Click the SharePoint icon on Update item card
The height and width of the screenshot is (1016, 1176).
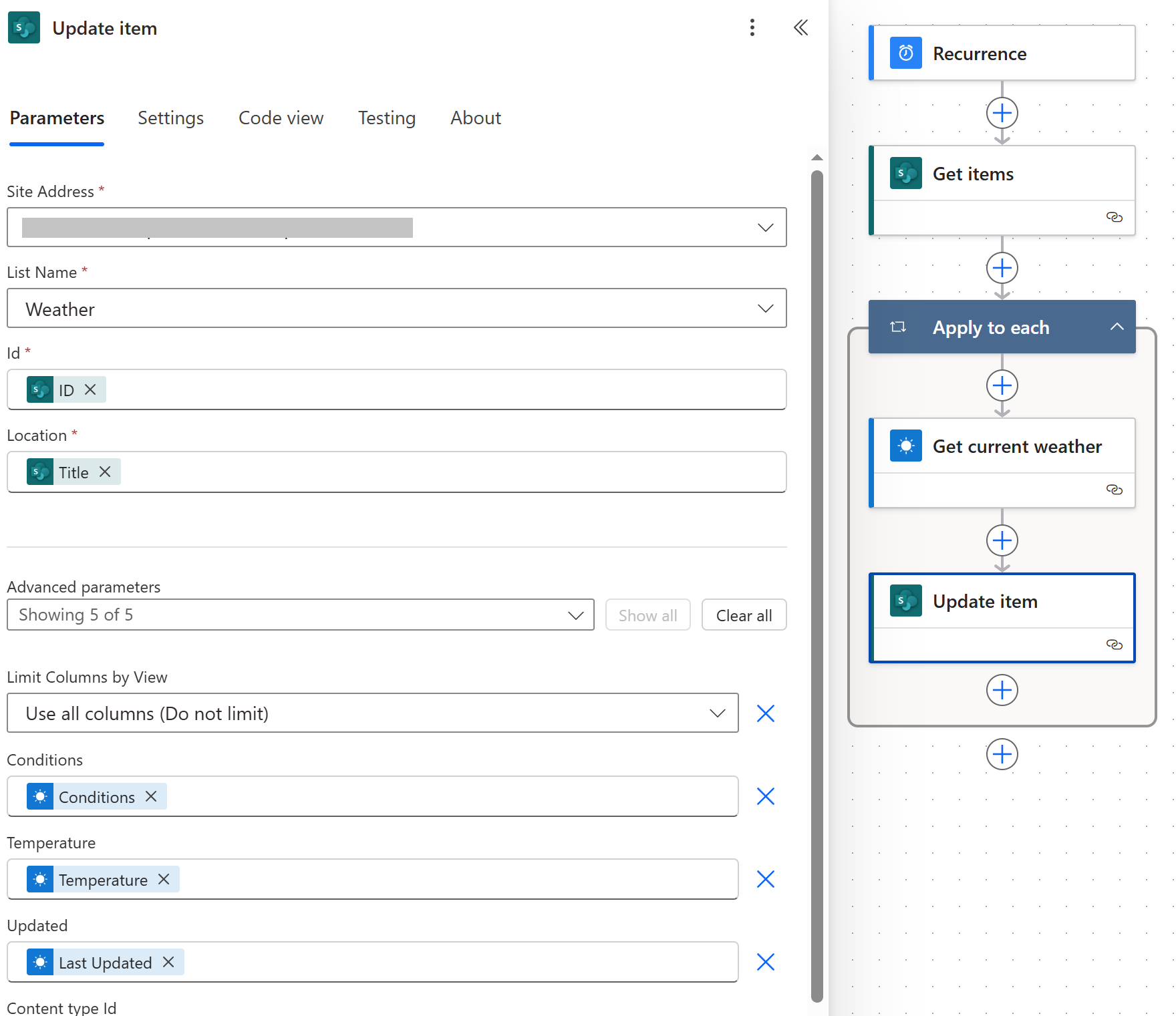(906, 601)
